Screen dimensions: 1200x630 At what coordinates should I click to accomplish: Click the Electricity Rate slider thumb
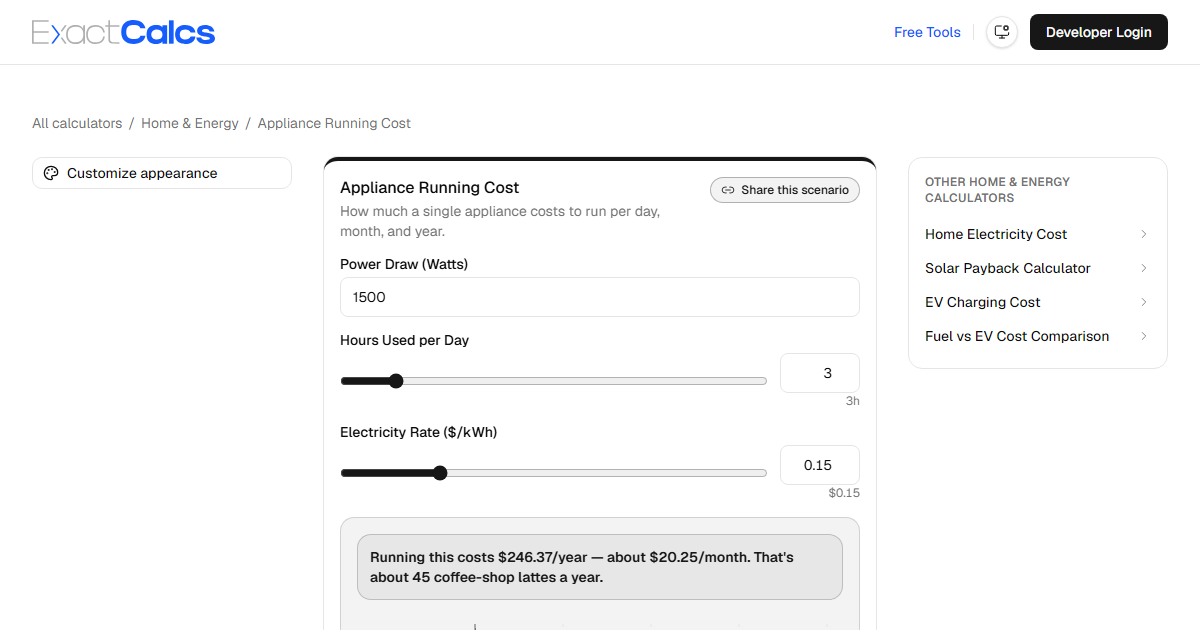click(440, 473)
